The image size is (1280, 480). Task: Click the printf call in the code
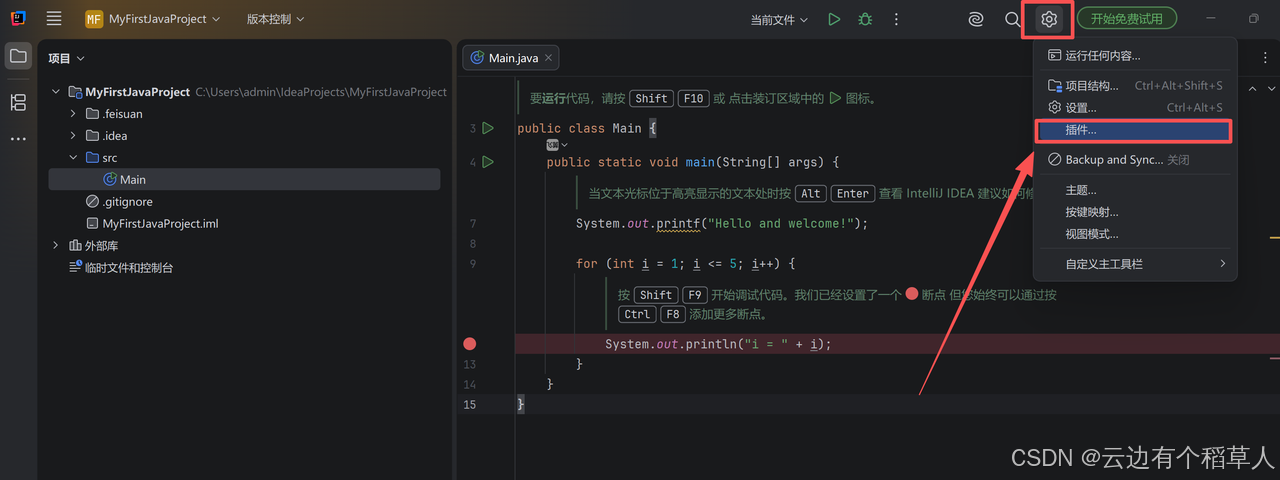[x=678, y=223]
